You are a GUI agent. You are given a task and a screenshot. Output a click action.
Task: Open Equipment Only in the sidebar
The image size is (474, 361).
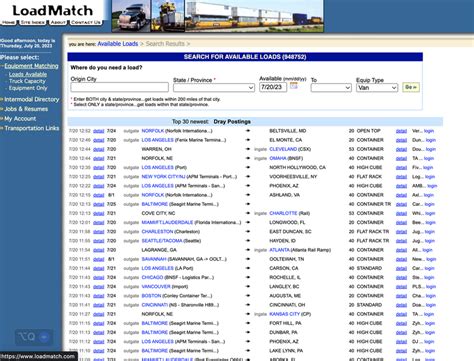coord(28,88)
